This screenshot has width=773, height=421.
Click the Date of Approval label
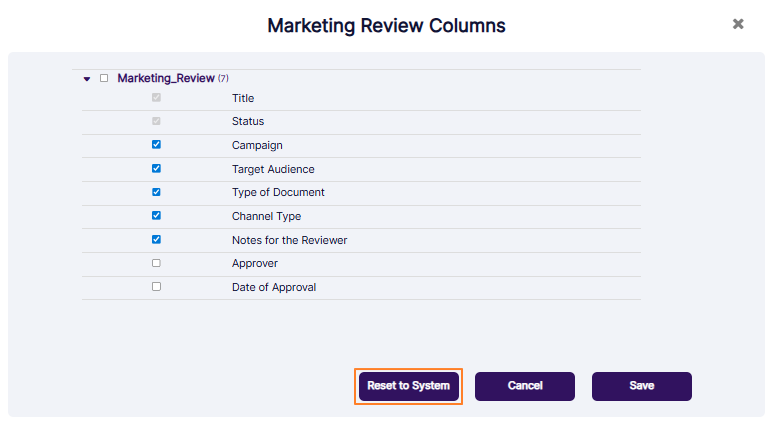273,288
